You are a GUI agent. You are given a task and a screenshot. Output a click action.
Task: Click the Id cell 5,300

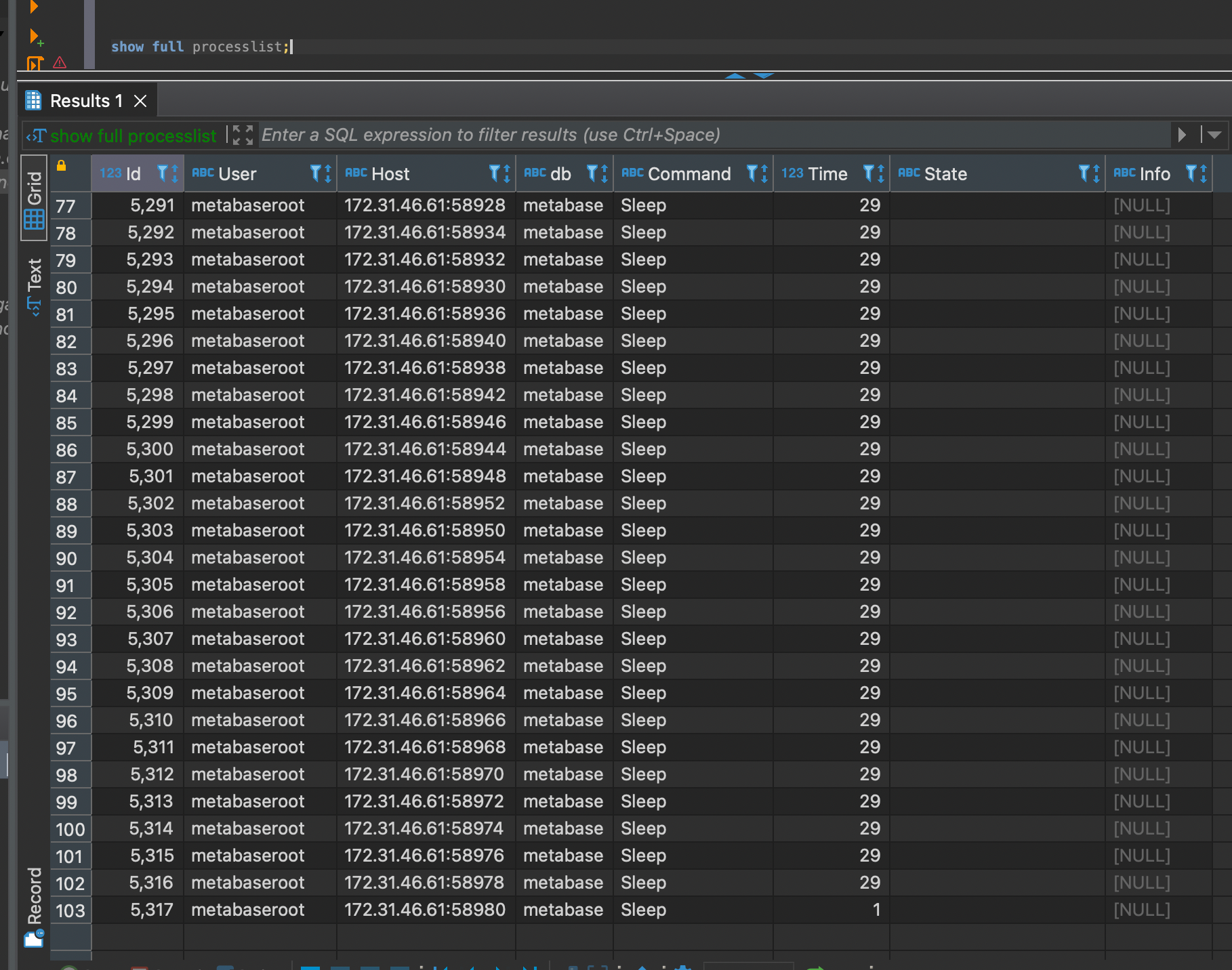click(138, 449)
